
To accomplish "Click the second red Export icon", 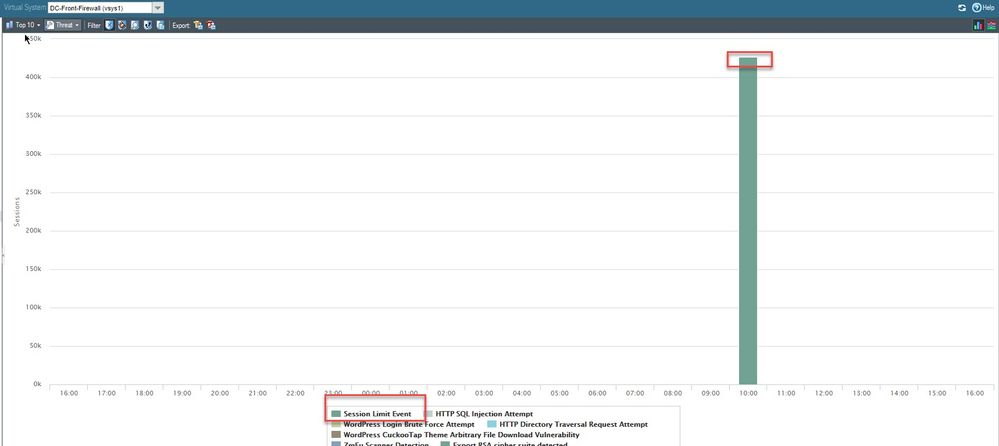I will (211, 25).
